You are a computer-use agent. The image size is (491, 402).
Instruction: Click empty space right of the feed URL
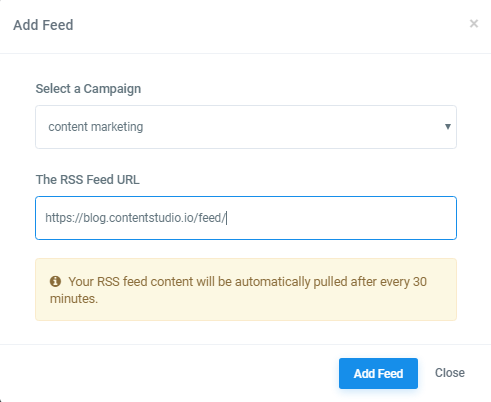340,218
